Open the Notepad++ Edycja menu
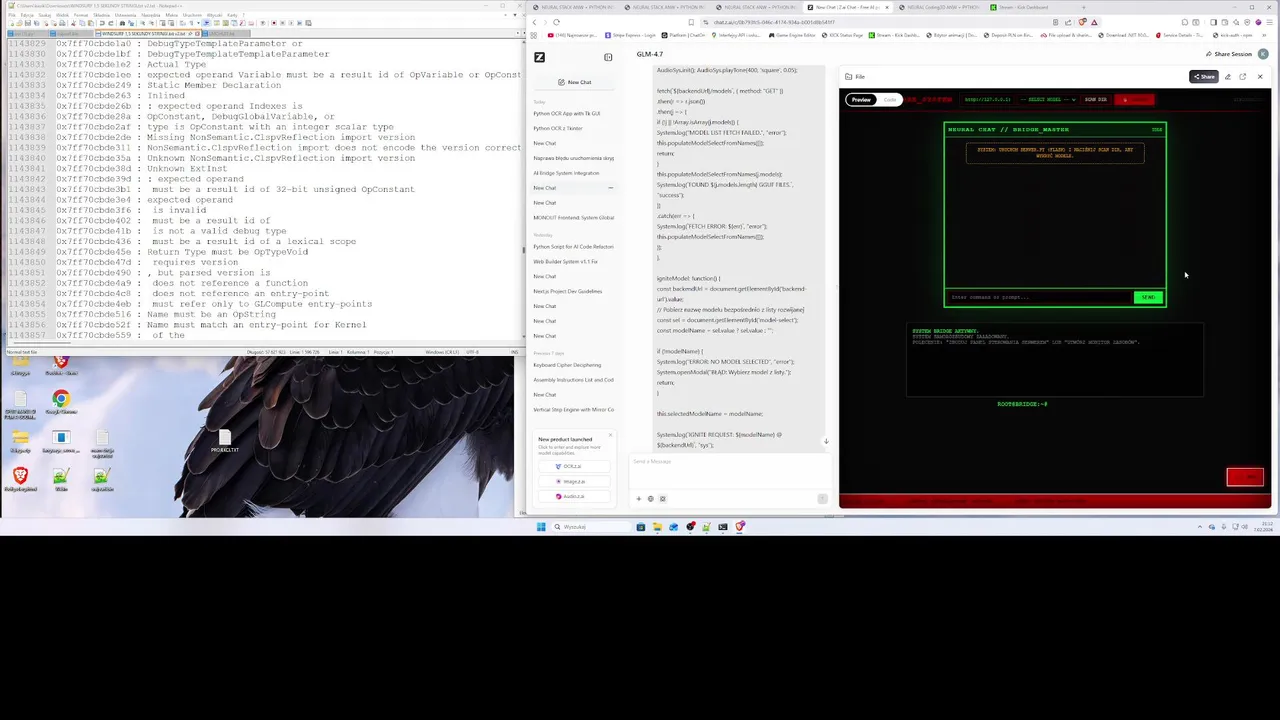Screen dimensions: 1280x720 [27, 15]
